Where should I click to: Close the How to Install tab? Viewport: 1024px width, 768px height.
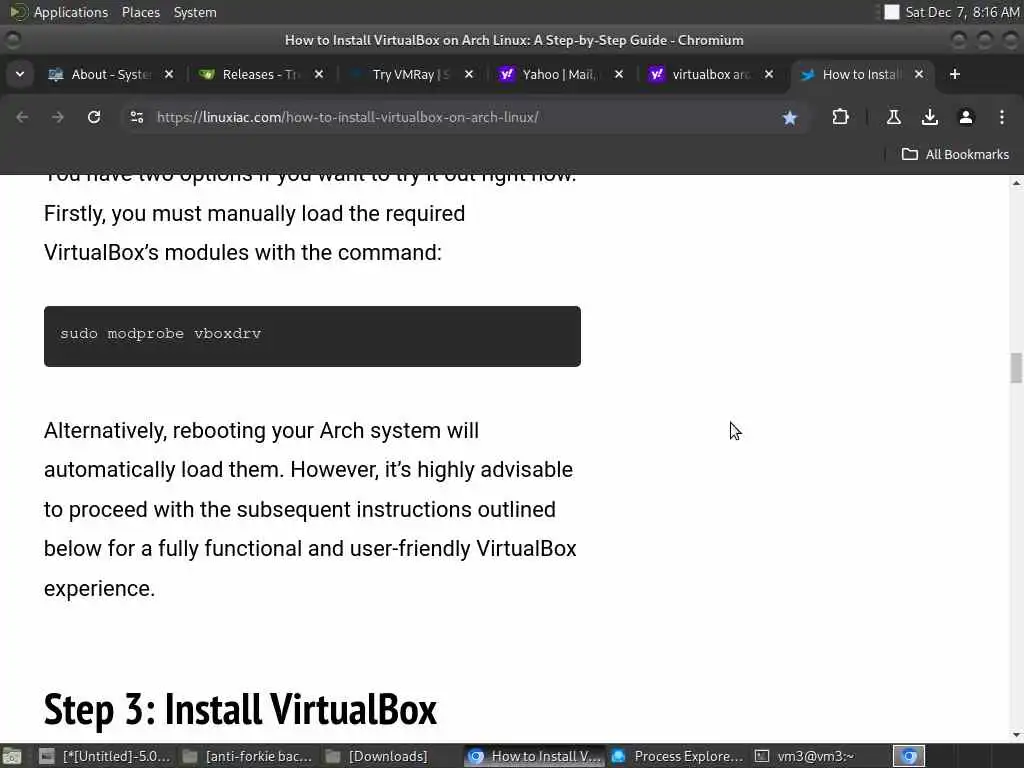point(919,74)
